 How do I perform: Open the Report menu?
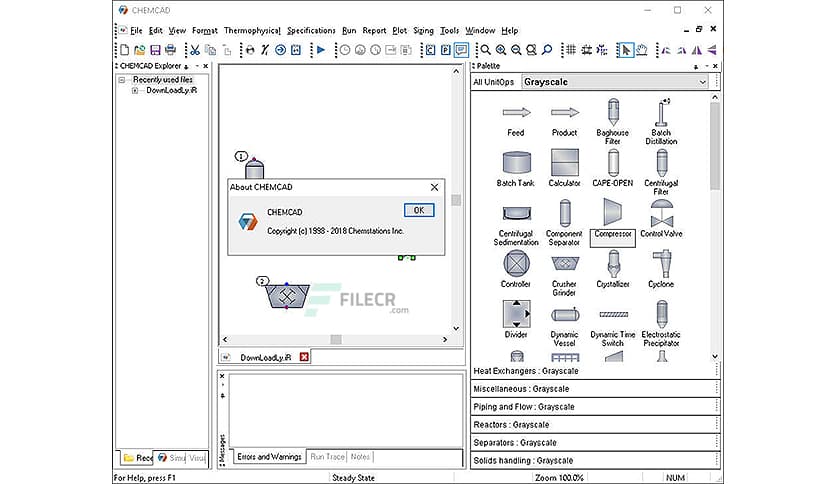coord(374,30)
